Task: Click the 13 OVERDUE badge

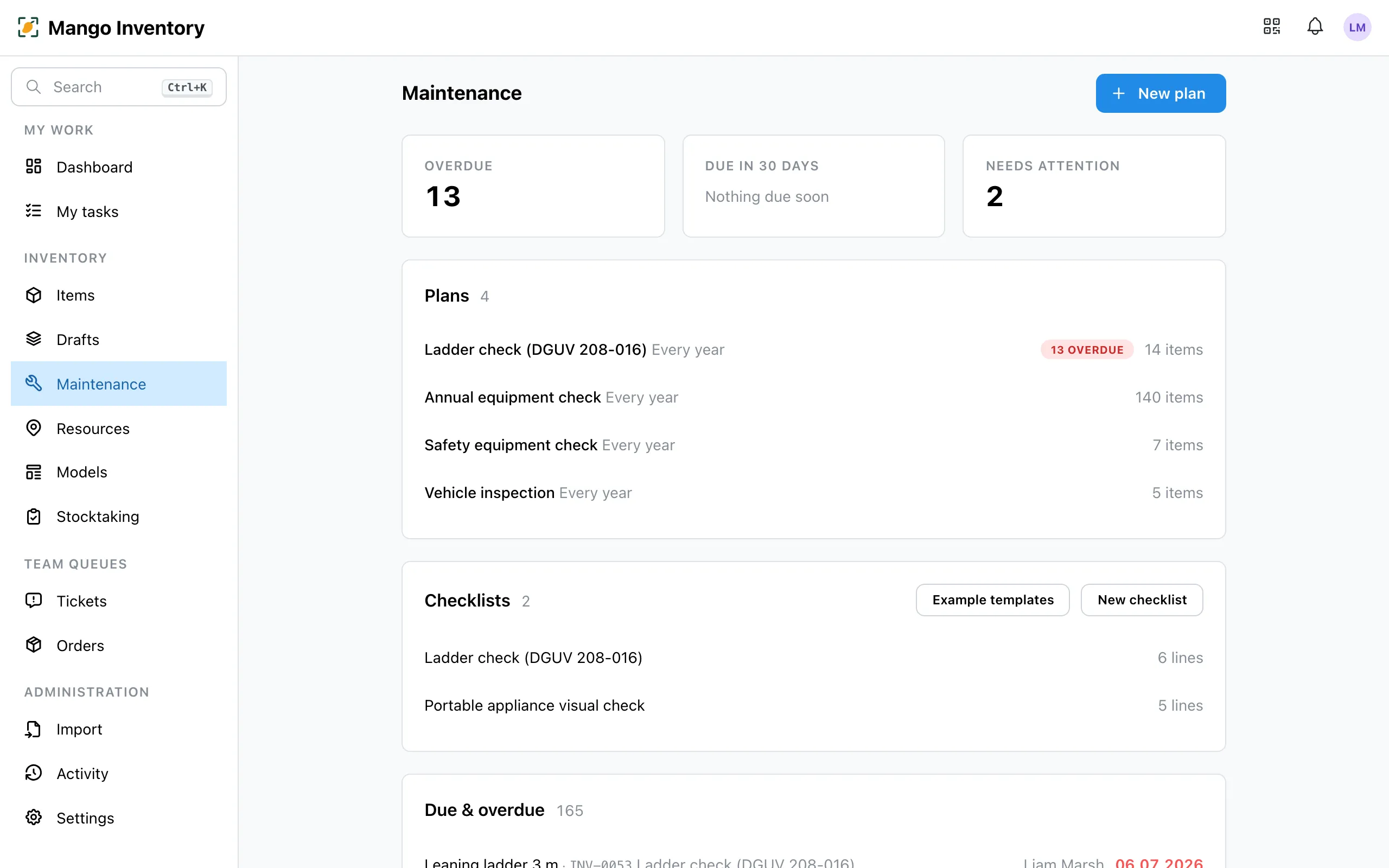Action: [x=1087, y=349]
